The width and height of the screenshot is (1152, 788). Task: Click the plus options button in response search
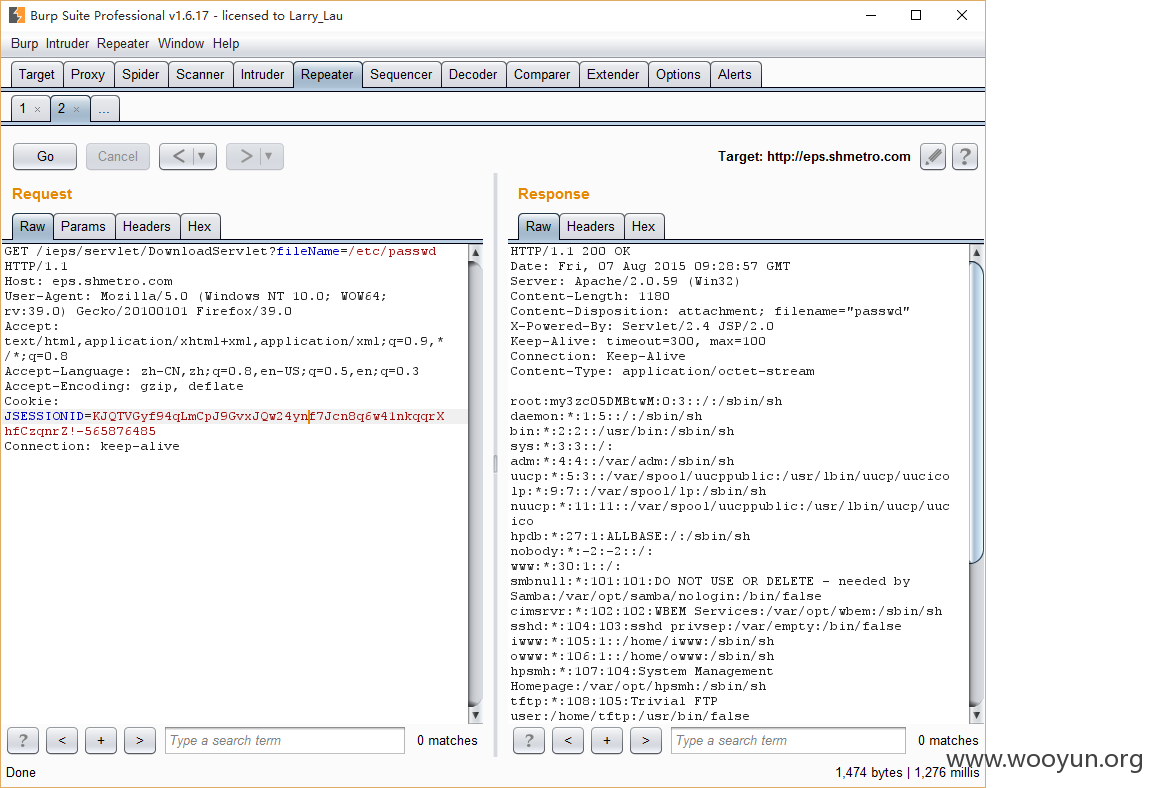coord(607,740)
